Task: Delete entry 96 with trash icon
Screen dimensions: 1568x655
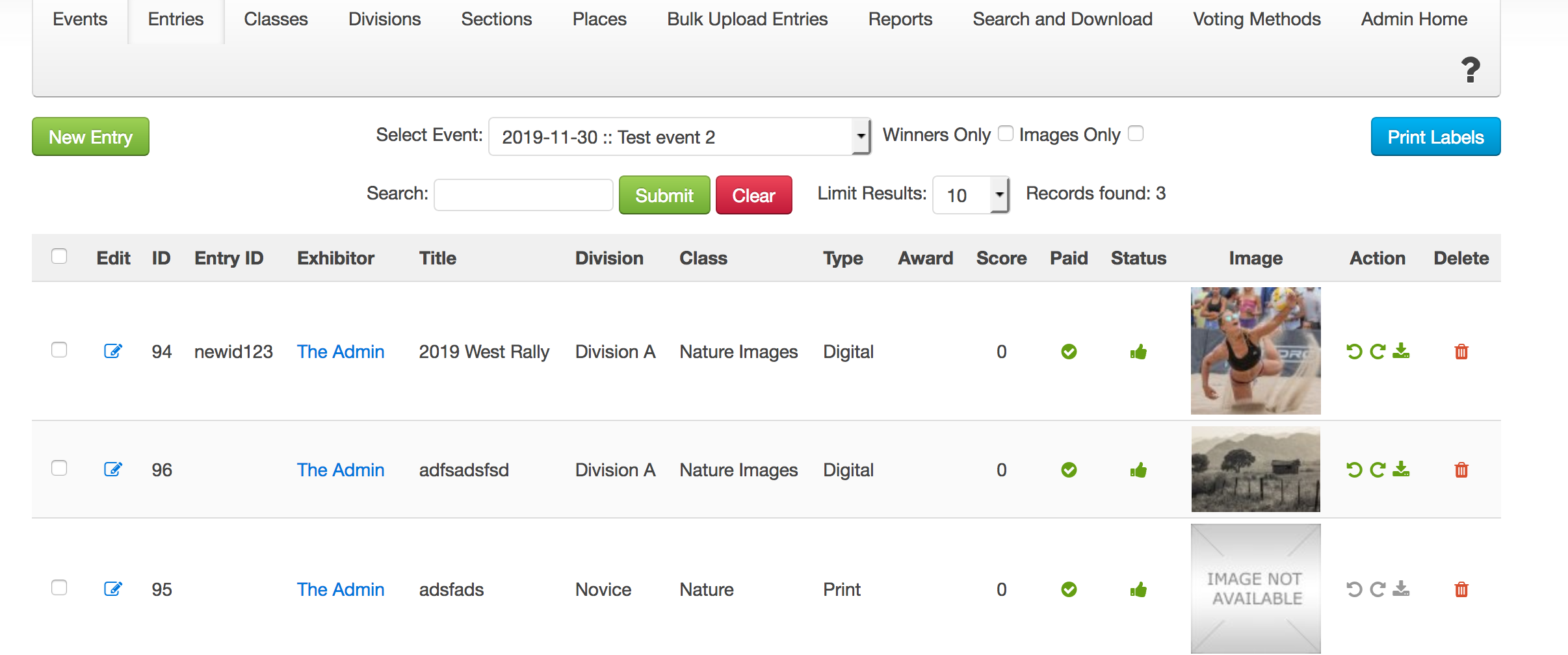Action: tap(1461, 470)
